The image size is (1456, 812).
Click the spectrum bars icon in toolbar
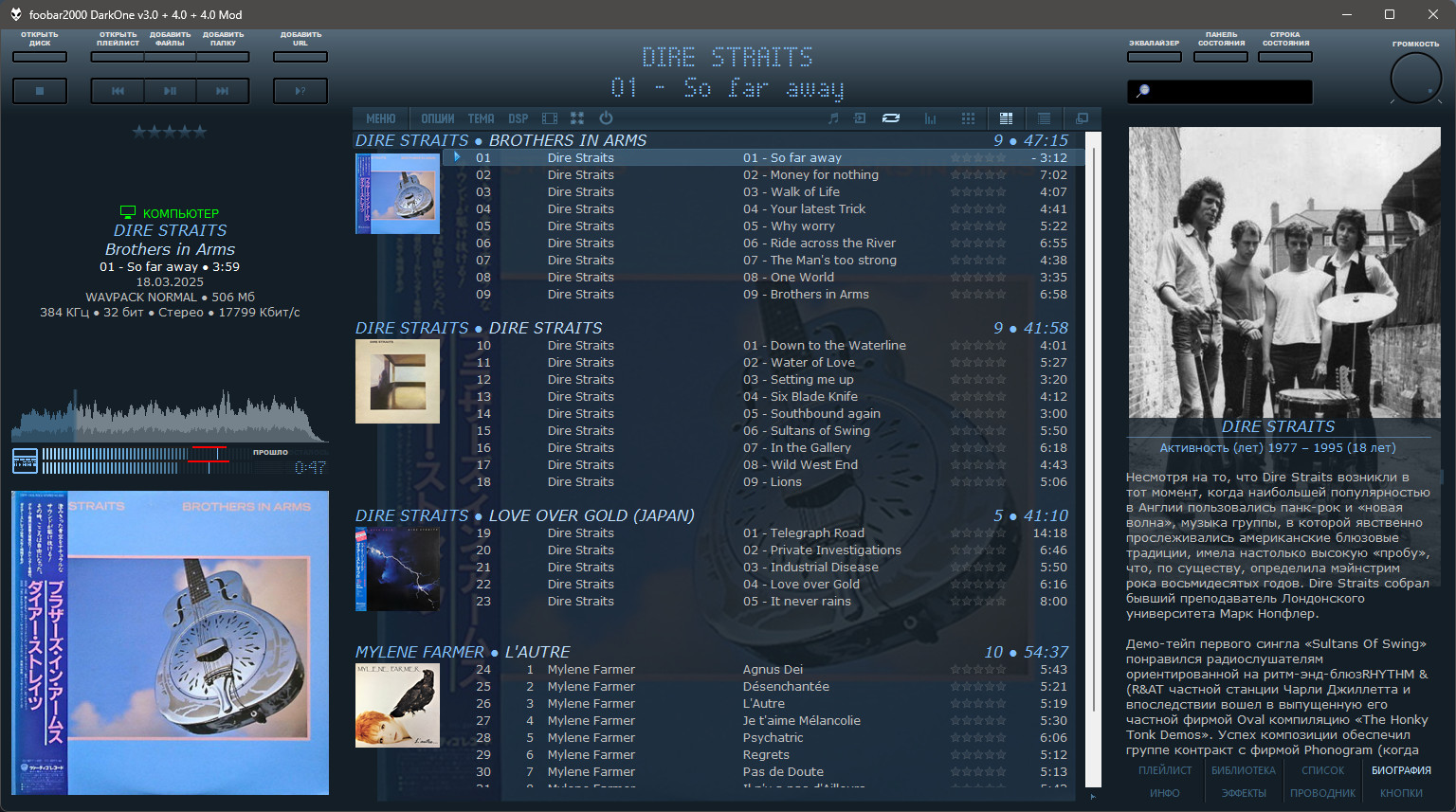coord(931,118)
